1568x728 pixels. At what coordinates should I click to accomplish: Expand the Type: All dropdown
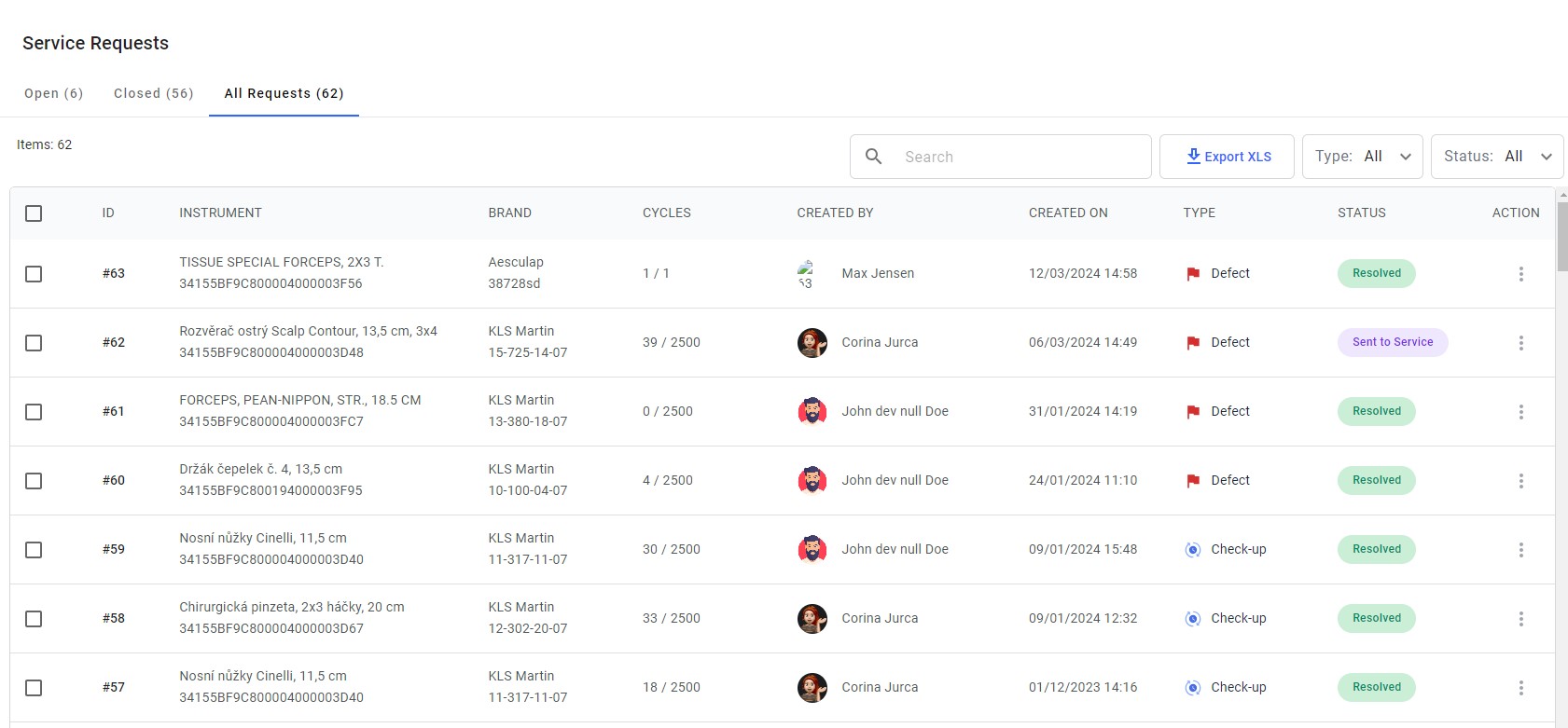click(x=1363, y=157)
